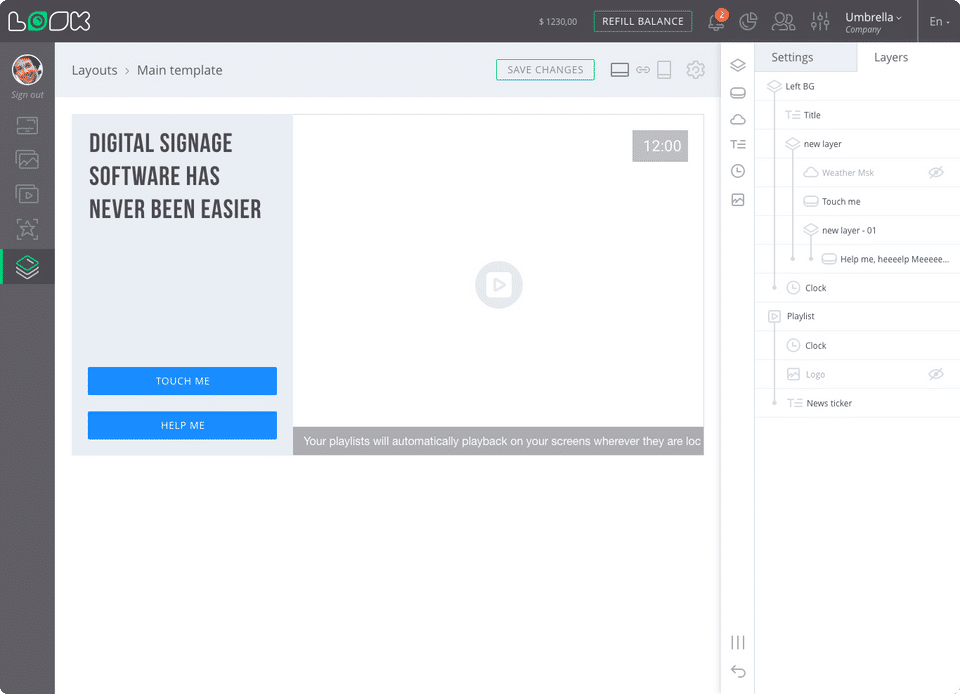Screen dimensions: 960x694
Task: Select the Clock layer under Playlist
Action: click(857, 345)
